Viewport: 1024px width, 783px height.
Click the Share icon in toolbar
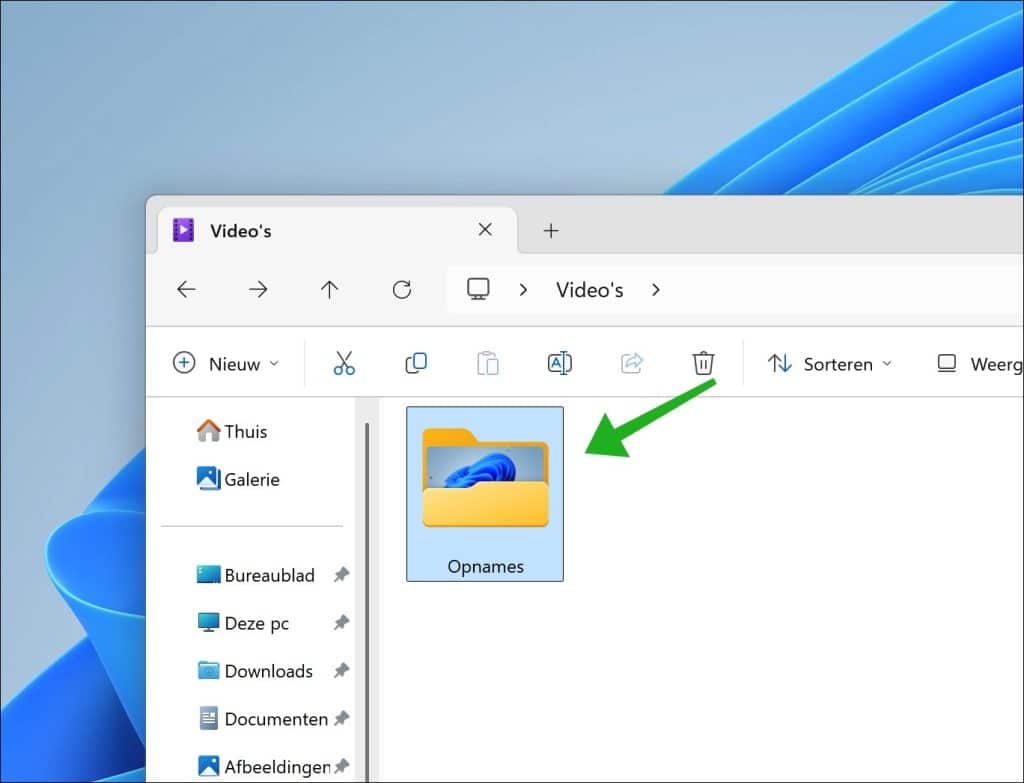click(x=632, y=364)
